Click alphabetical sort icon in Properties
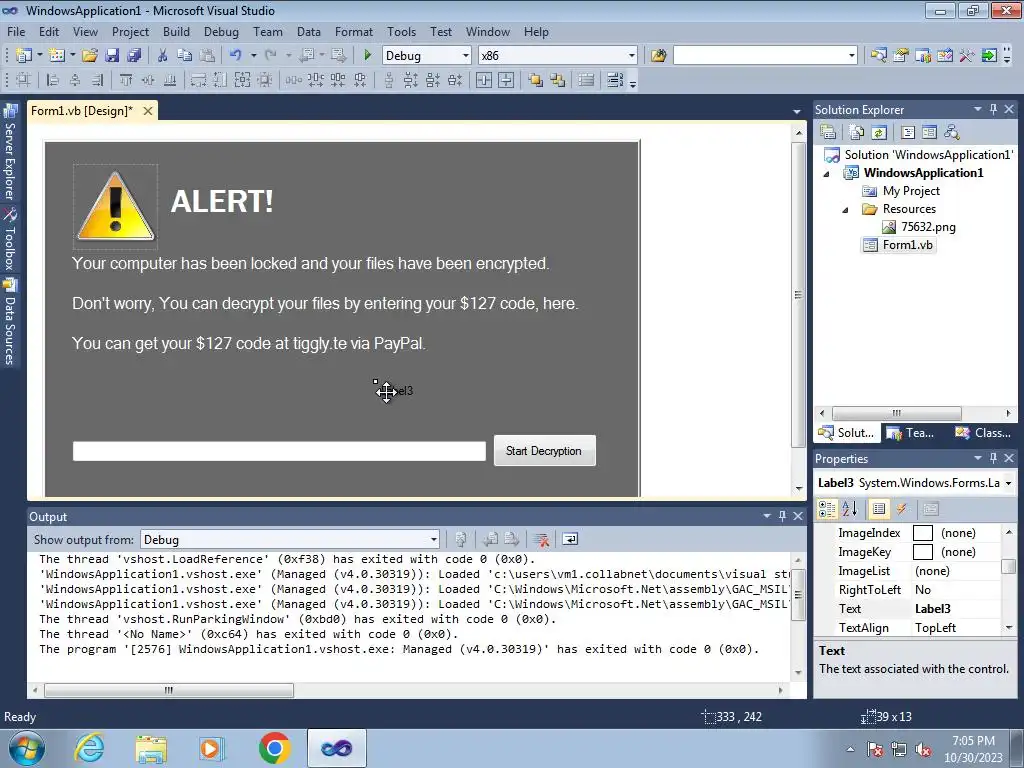The height and width of the screenshot is (768, 1024). click(x=849, y=509)
